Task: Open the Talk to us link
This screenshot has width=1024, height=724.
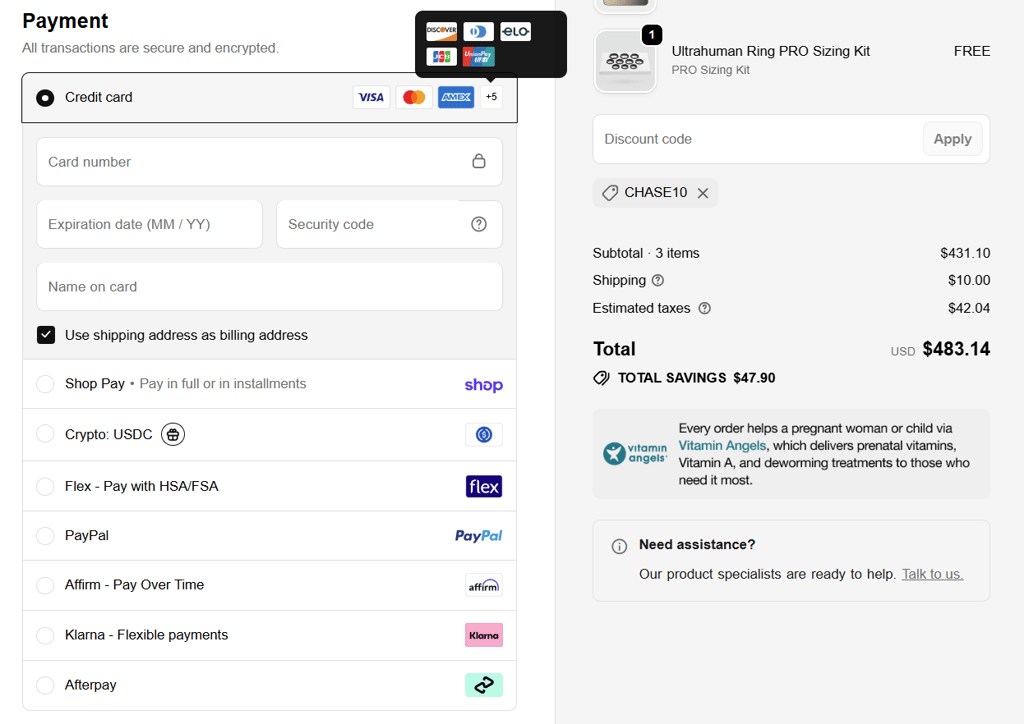Action: click(932, 574)
